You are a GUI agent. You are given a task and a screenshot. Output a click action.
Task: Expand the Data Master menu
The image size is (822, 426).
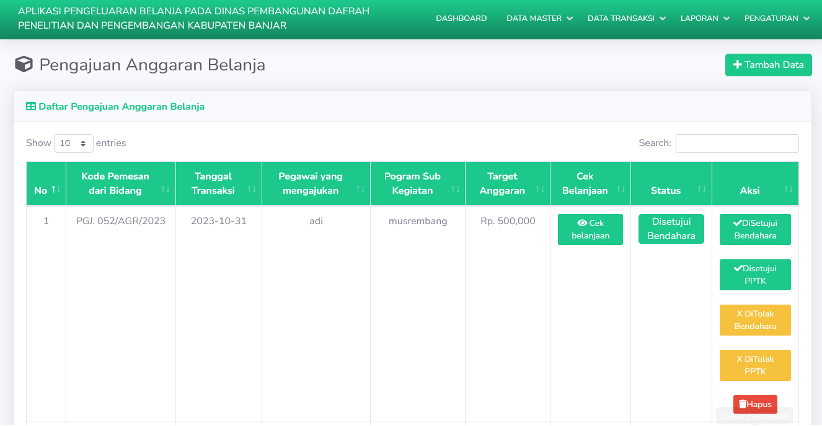pyautogui.click(x=539, y=18)
